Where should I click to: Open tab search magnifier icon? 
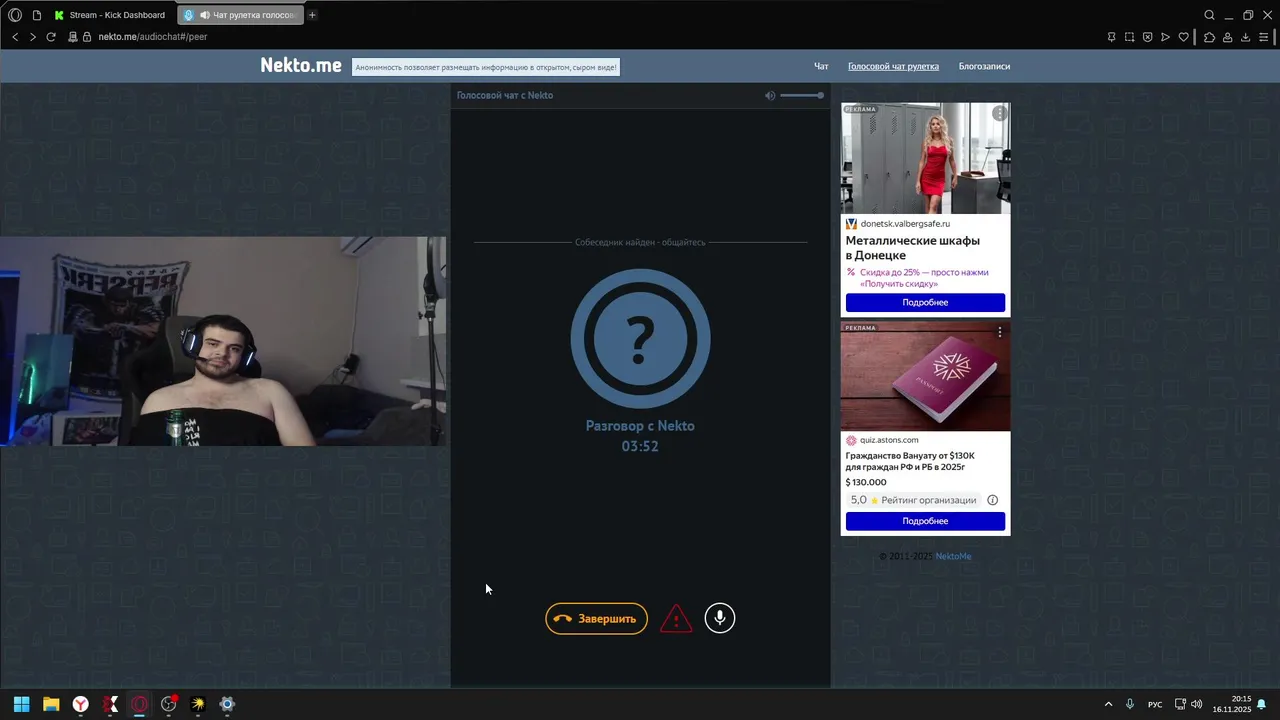(1209, 15)
